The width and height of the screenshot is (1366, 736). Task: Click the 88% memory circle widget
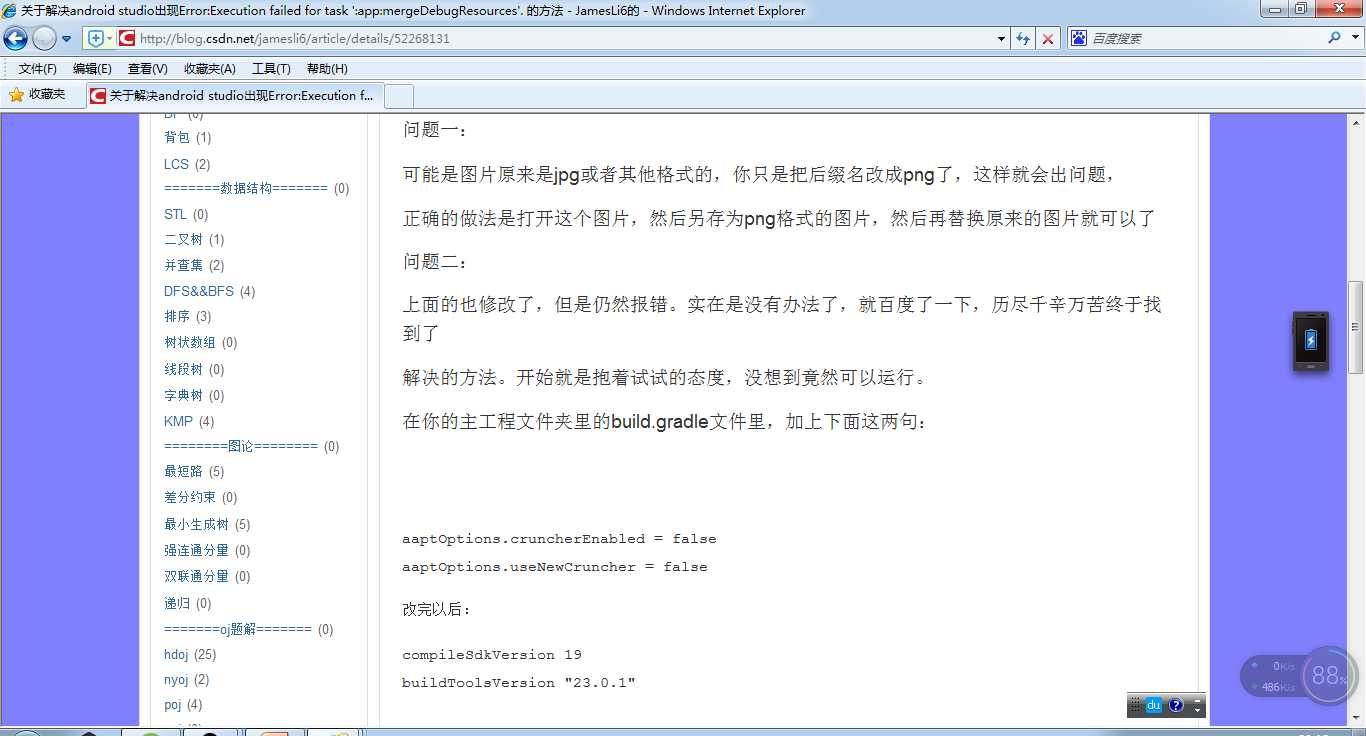(x=1329, y=676)
